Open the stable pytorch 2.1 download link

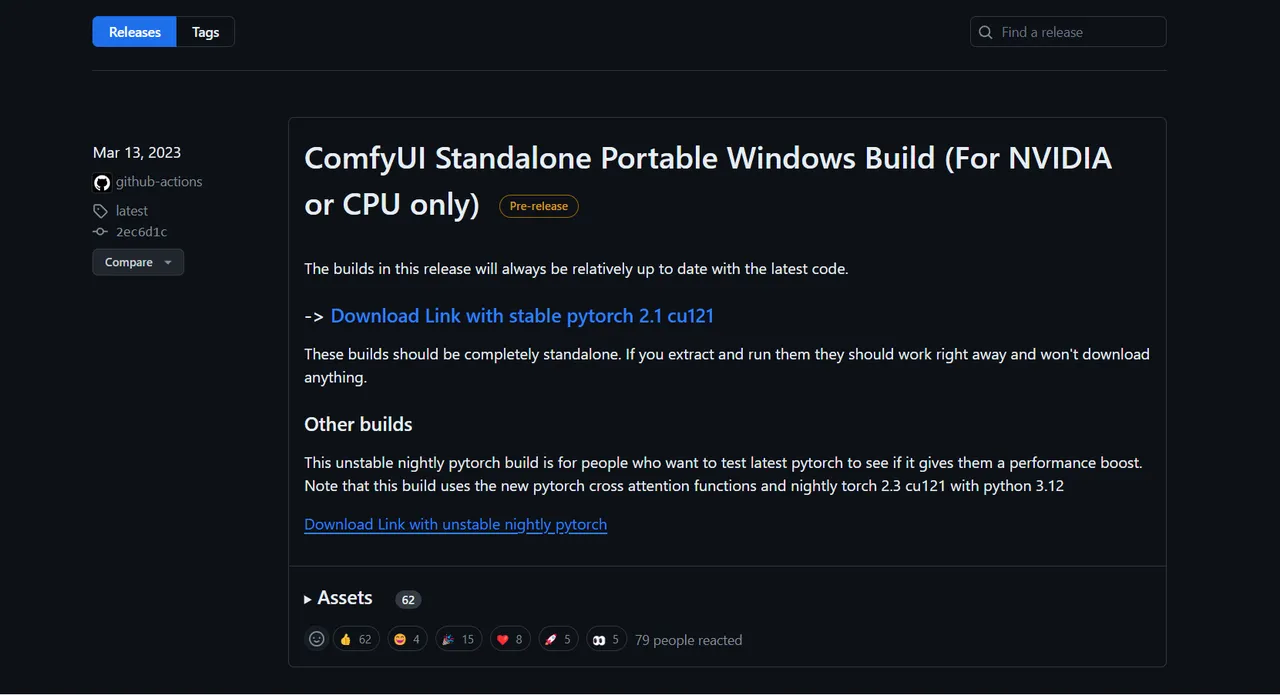pyautogui.click(x=522, y=316)
